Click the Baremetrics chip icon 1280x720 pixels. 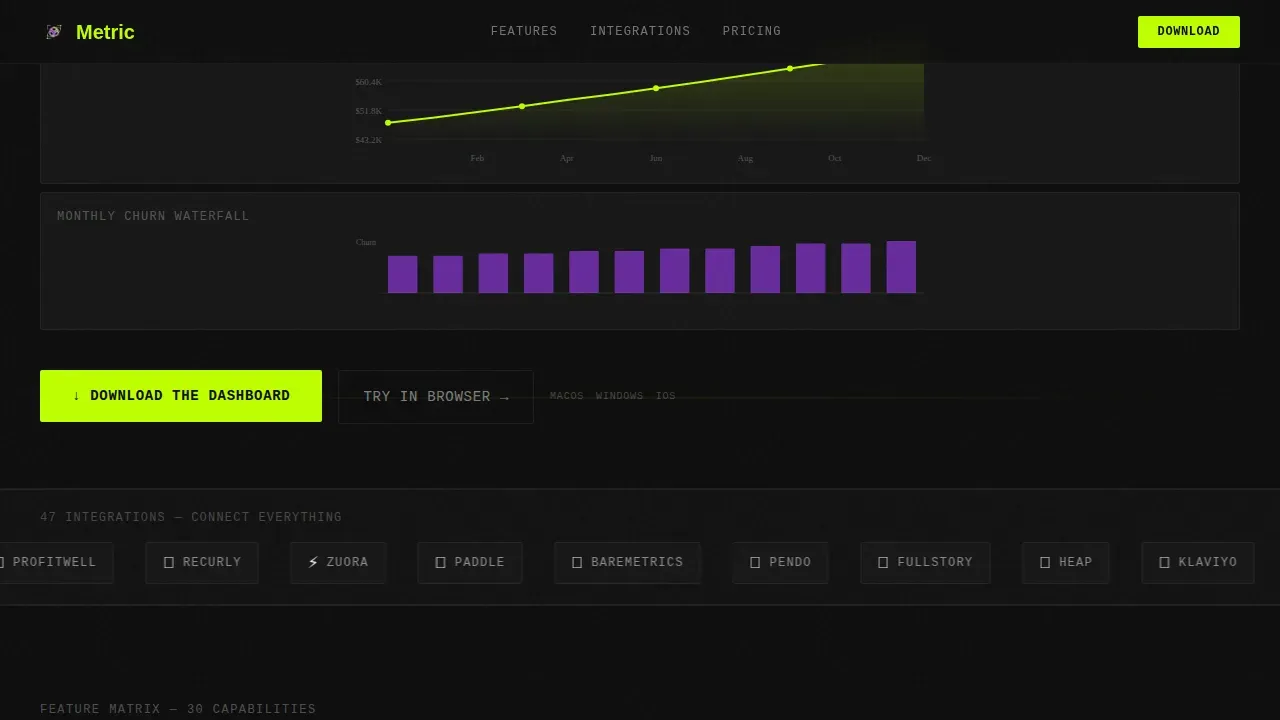point(577,562)
